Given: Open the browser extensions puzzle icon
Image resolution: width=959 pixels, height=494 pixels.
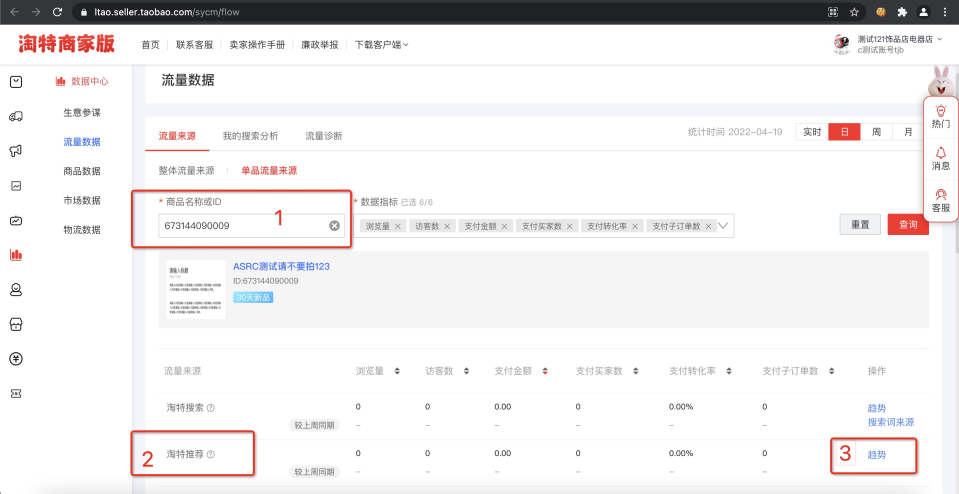Looking at the screenshot, I should (x=902, y=12).
